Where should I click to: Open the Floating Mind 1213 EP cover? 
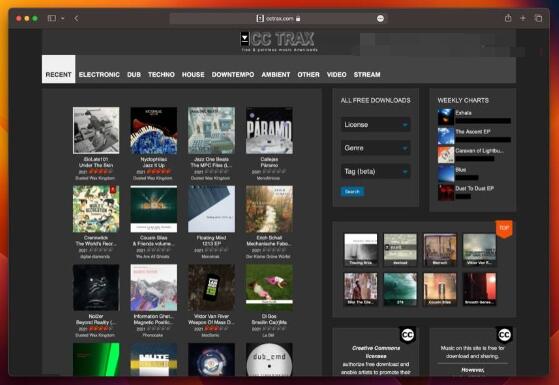[x=211, y=209]
